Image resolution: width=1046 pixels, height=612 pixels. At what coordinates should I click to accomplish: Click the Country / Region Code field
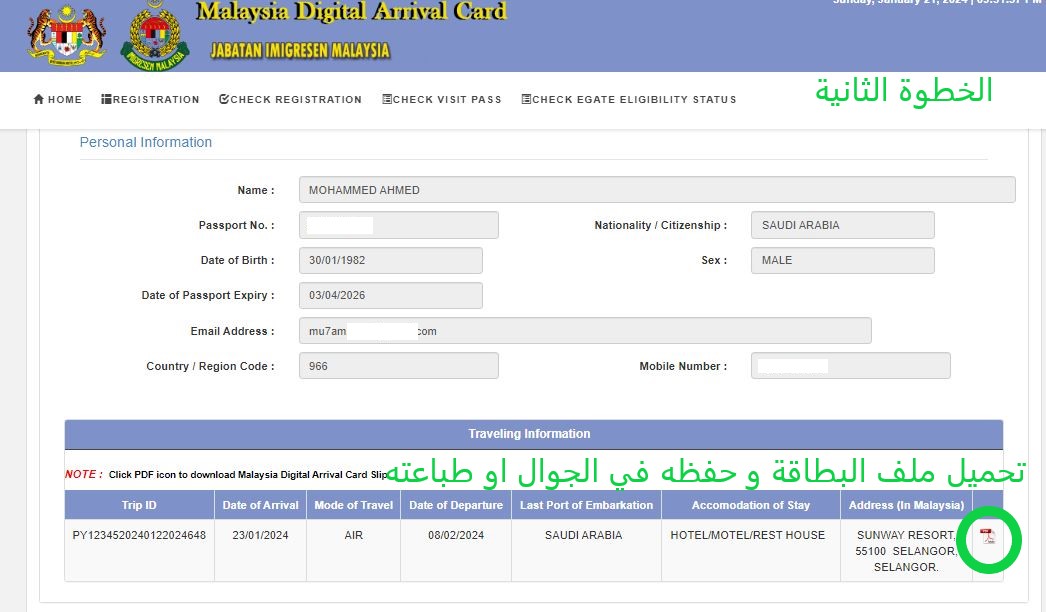[x=398, y=366]
